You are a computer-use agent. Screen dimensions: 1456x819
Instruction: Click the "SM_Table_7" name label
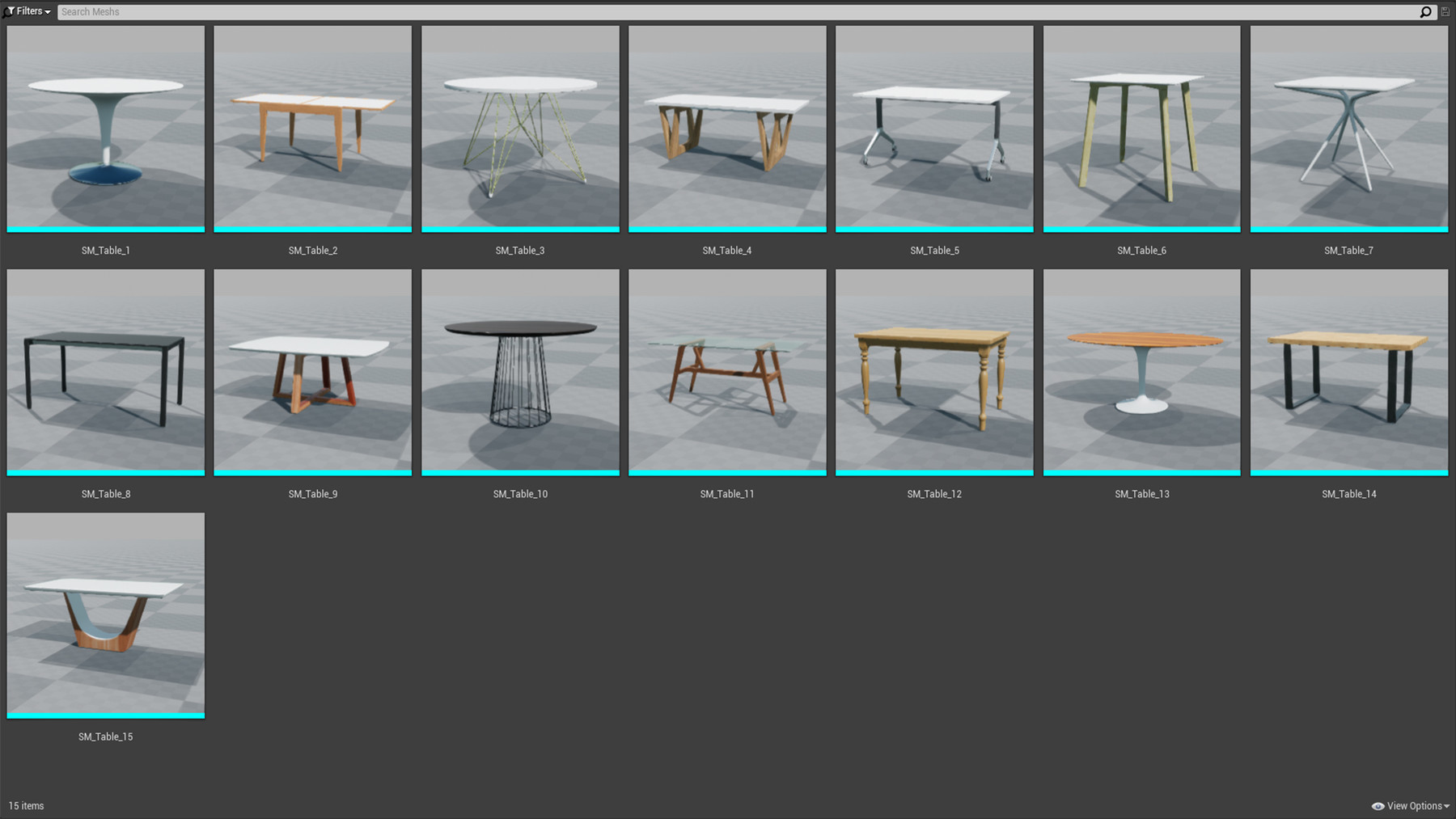(1349, 251)
